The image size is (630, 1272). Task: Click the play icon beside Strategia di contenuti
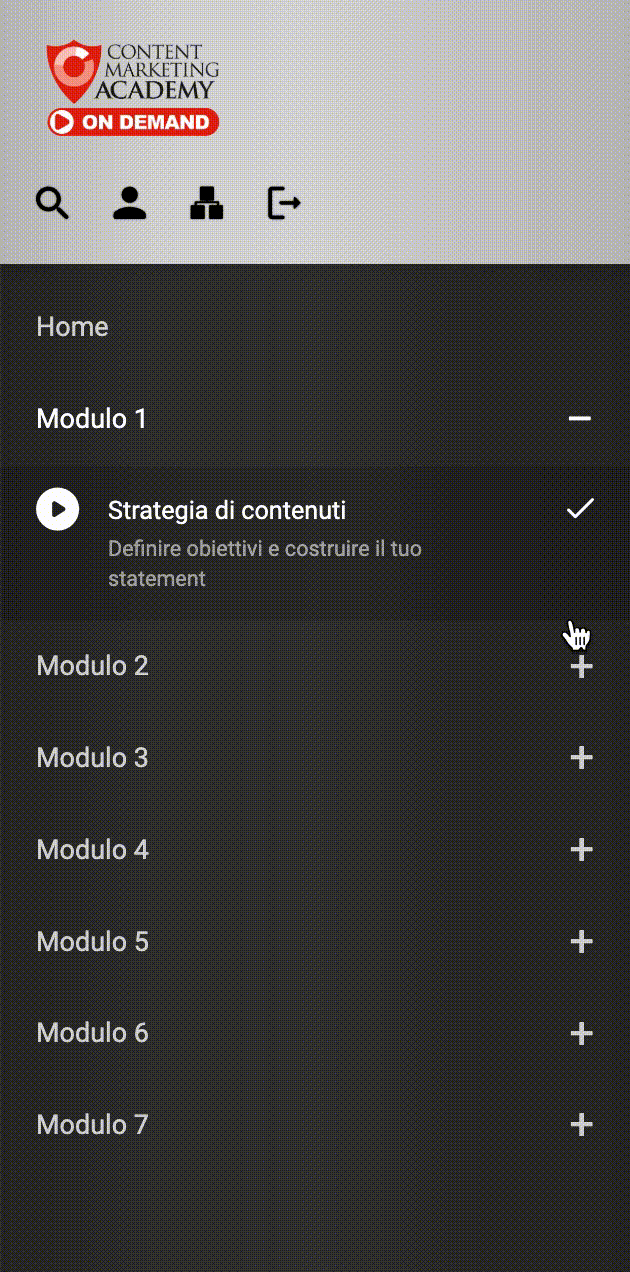pyautogui.click(x=58, y=509)
